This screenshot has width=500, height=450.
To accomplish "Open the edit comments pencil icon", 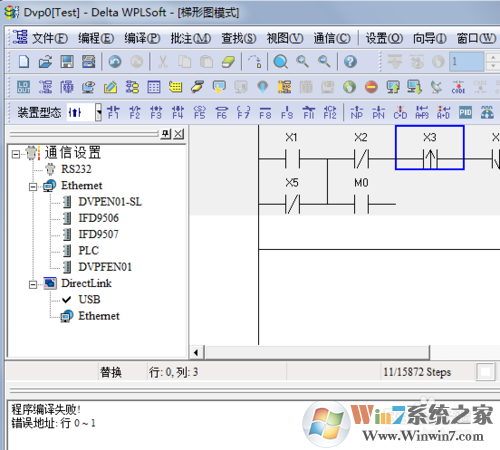I will 110,87.
